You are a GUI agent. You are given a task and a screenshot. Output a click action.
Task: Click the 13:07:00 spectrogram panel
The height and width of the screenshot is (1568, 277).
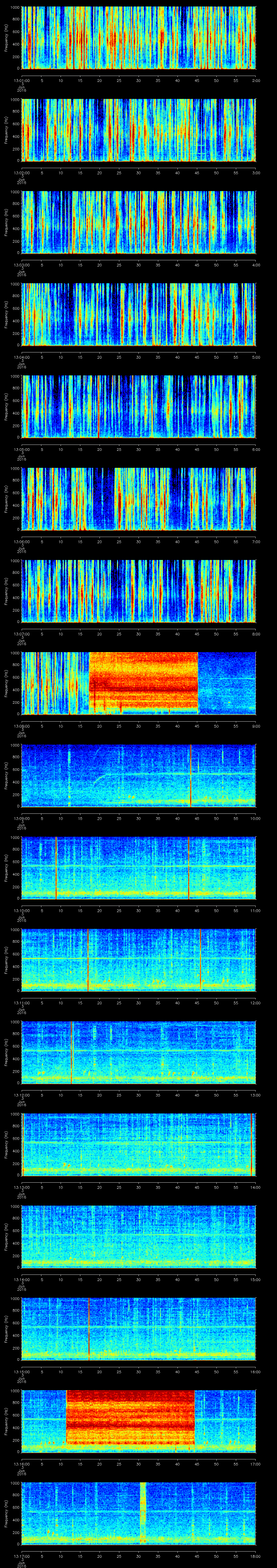(x=139, y=591)
